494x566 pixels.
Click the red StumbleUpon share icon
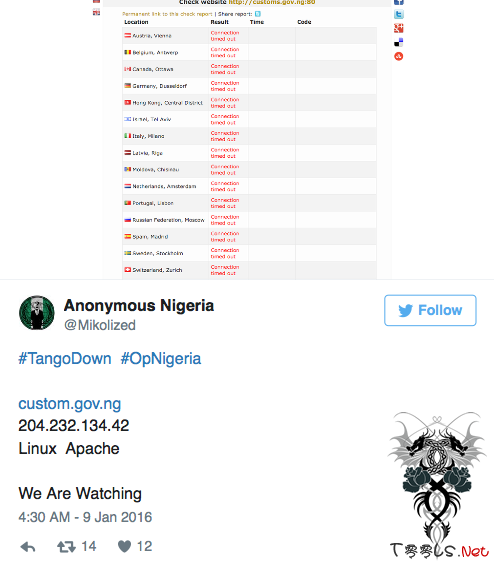(x=399, y=56)
